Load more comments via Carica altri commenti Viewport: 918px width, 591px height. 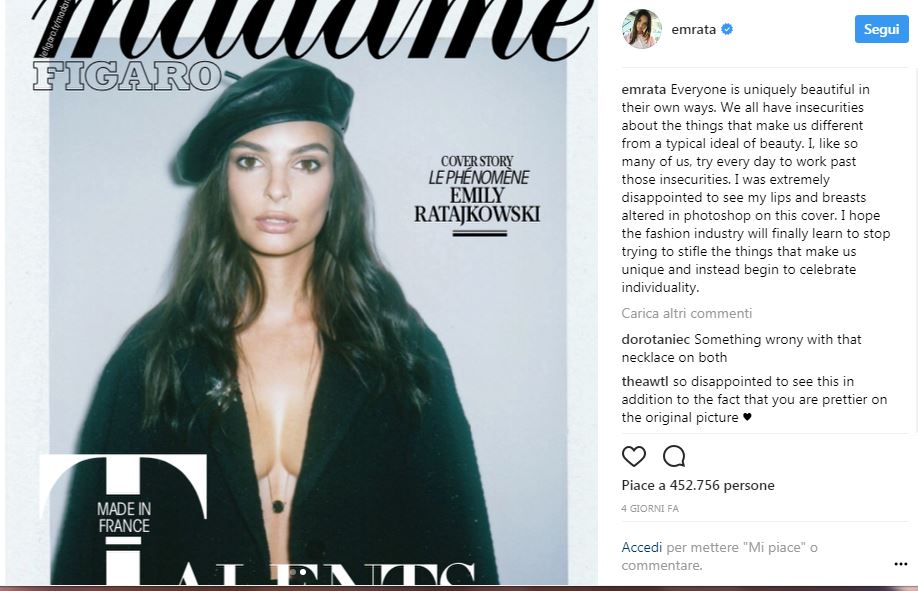coord(687,313)
